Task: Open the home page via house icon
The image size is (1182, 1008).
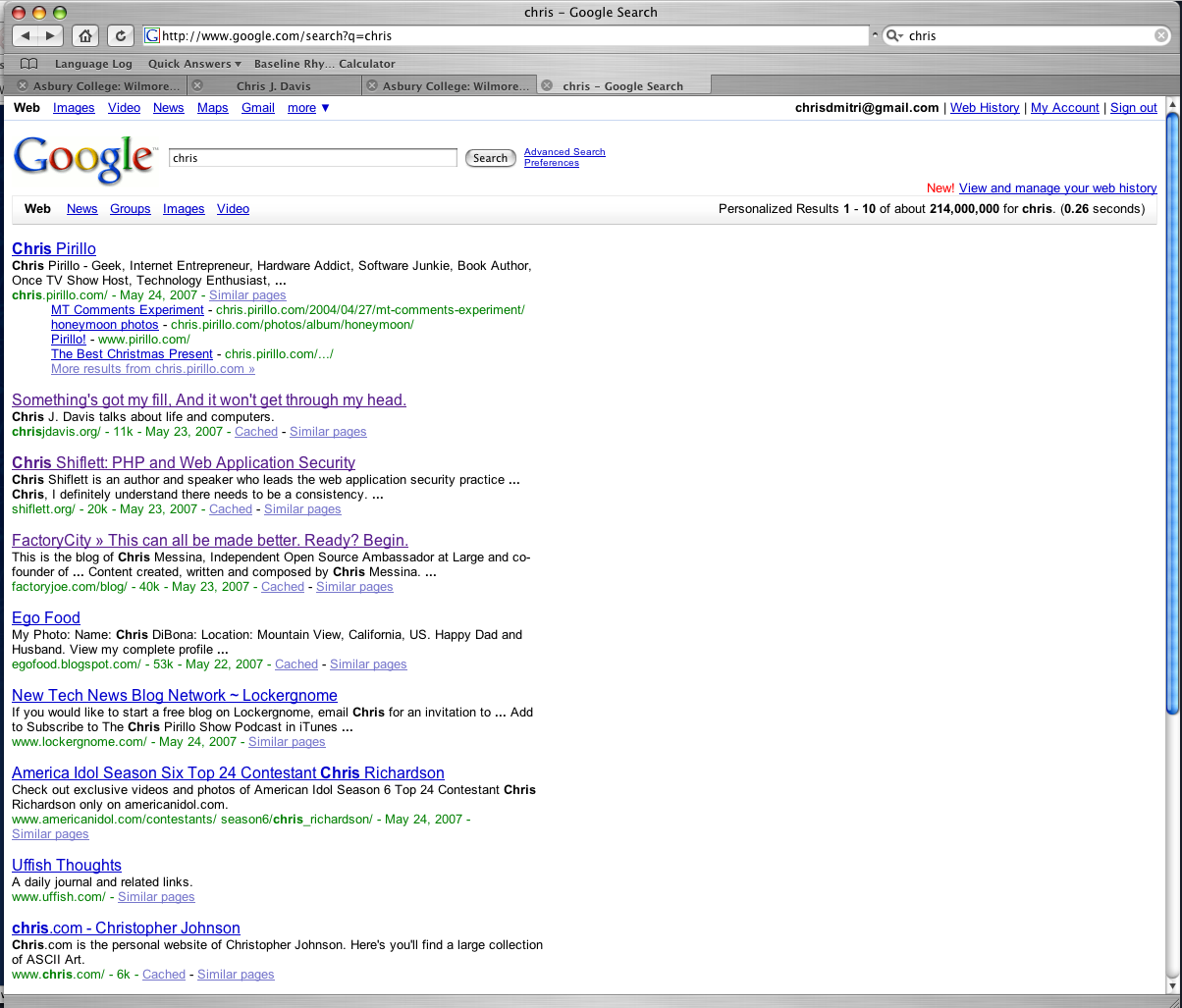Action: pos(85,35)
